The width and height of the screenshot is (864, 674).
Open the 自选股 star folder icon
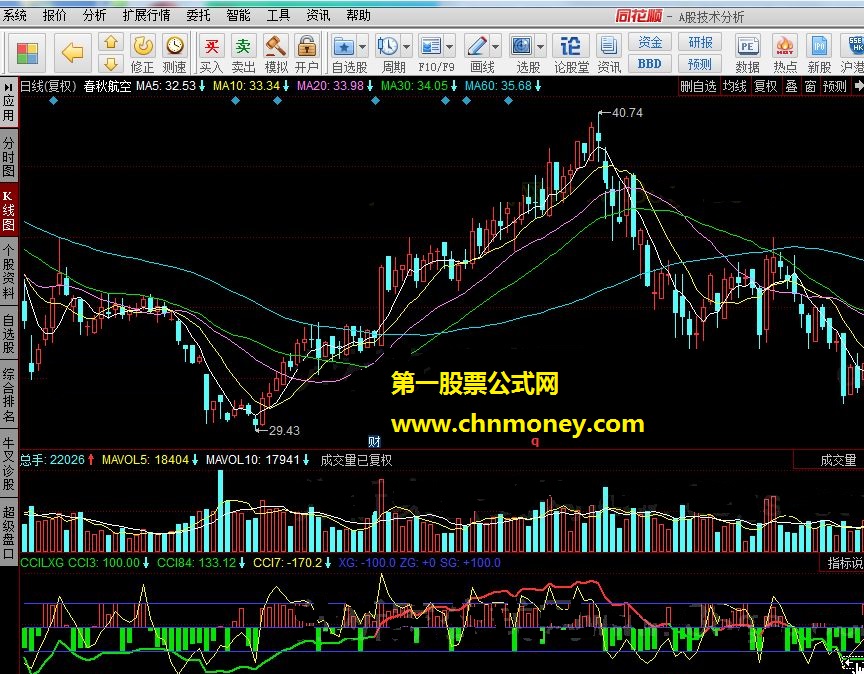click(x=344, y=46)
